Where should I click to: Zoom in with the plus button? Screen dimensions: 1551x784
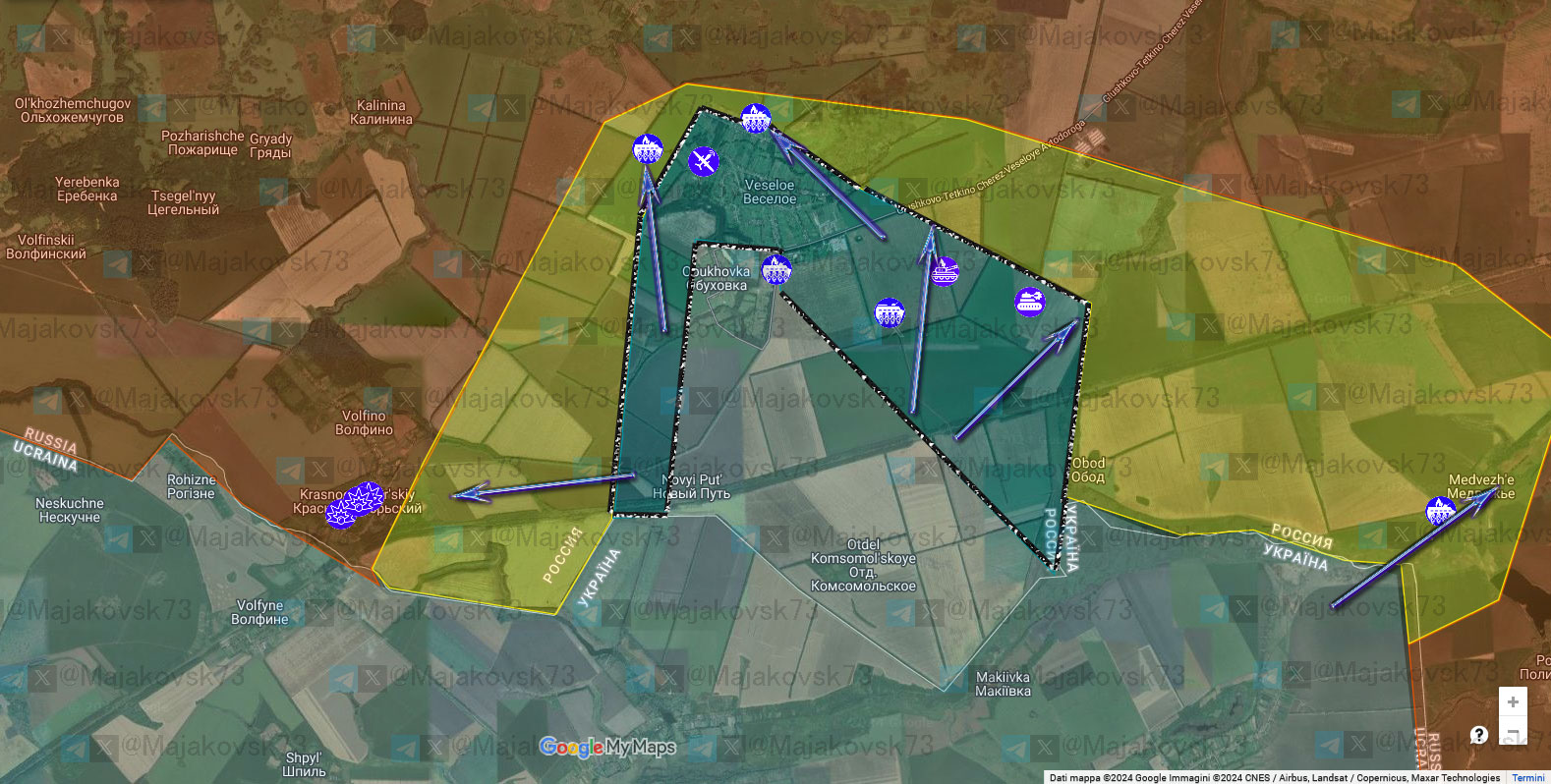[x=1513, y=701]
